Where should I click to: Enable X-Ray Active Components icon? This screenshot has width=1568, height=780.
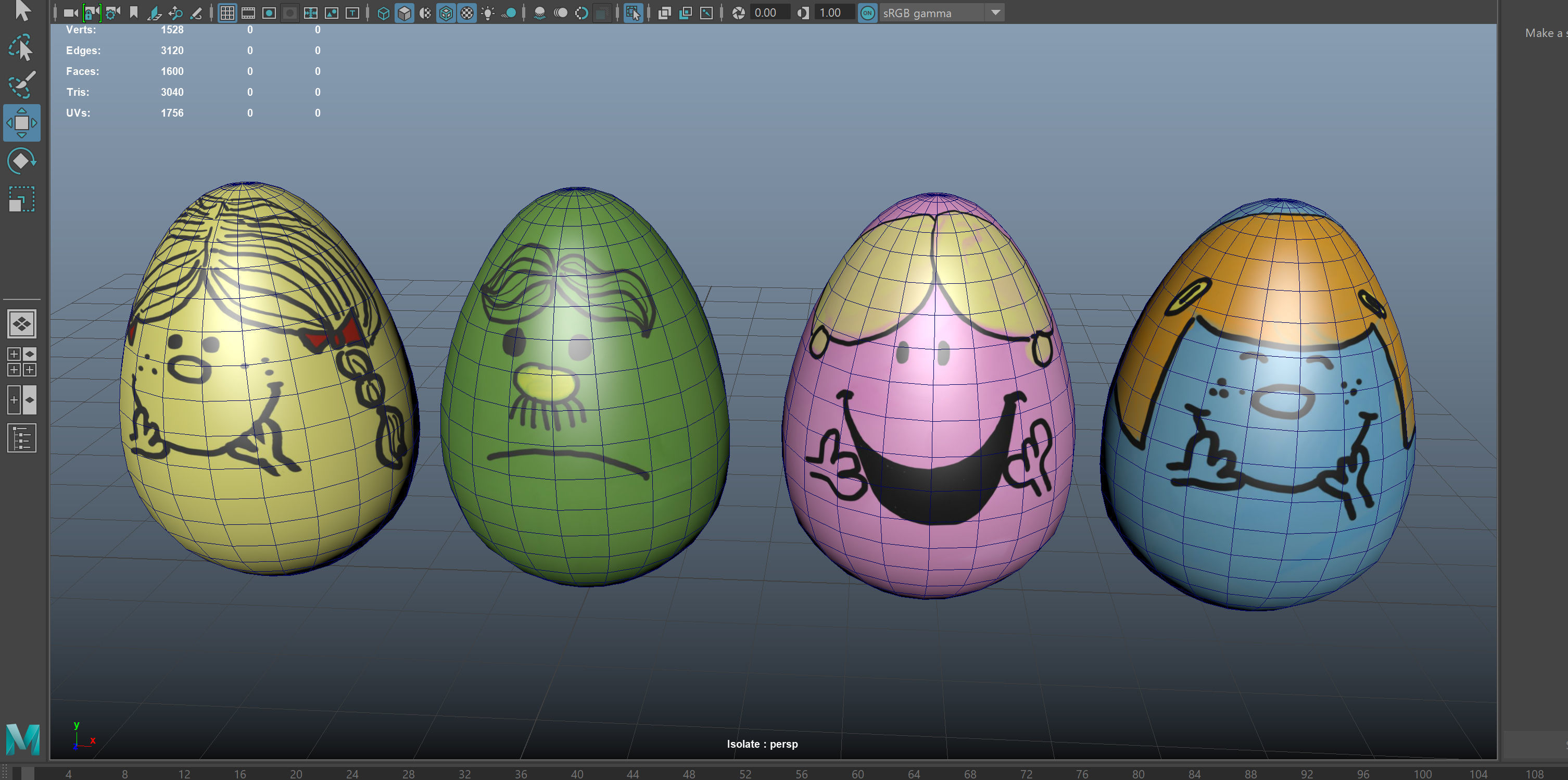click(686, 13)
